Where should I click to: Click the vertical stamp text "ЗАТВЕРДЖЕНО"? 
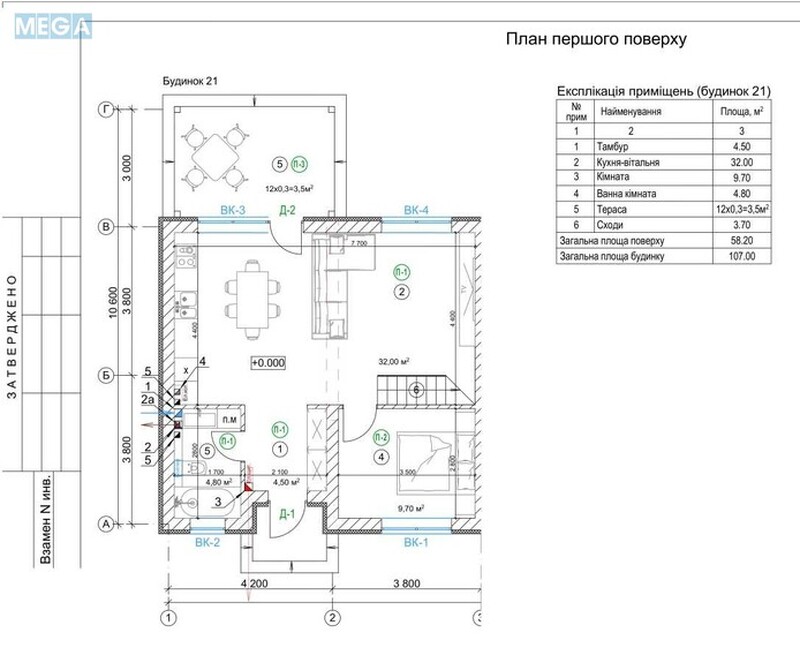tap(12, 337)
